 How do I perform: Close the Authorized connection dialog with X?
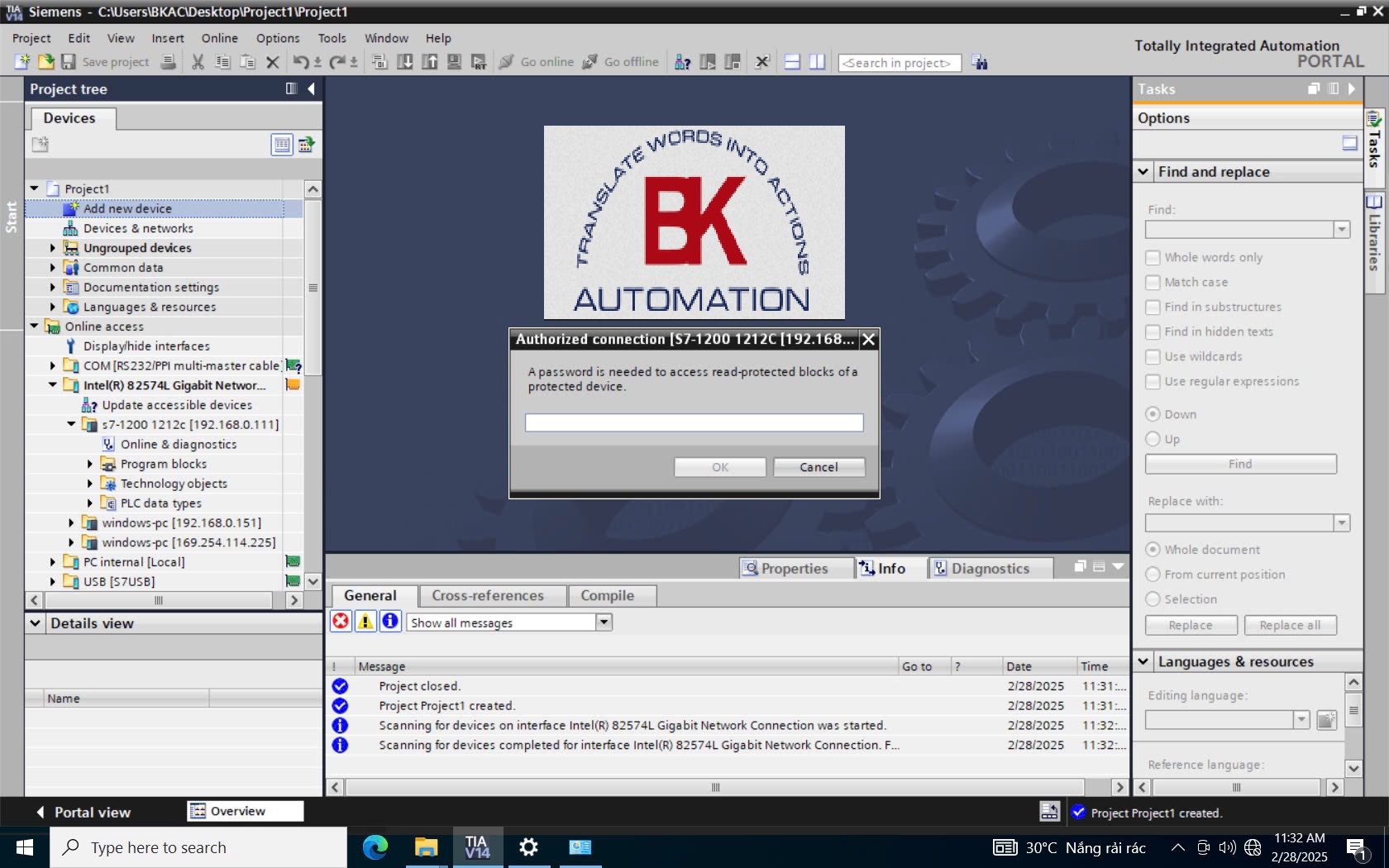coord(868,339)
